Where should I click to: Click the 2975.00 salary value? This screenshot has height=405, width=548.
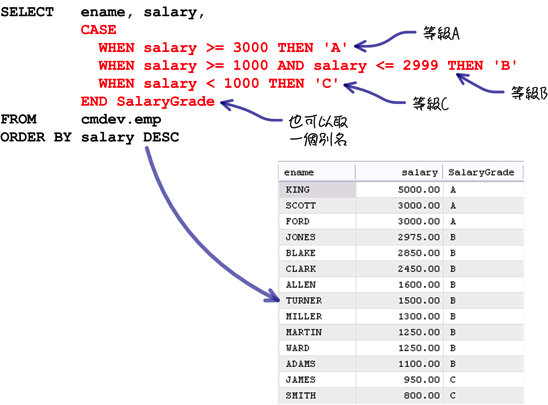[x=419, y=237]
